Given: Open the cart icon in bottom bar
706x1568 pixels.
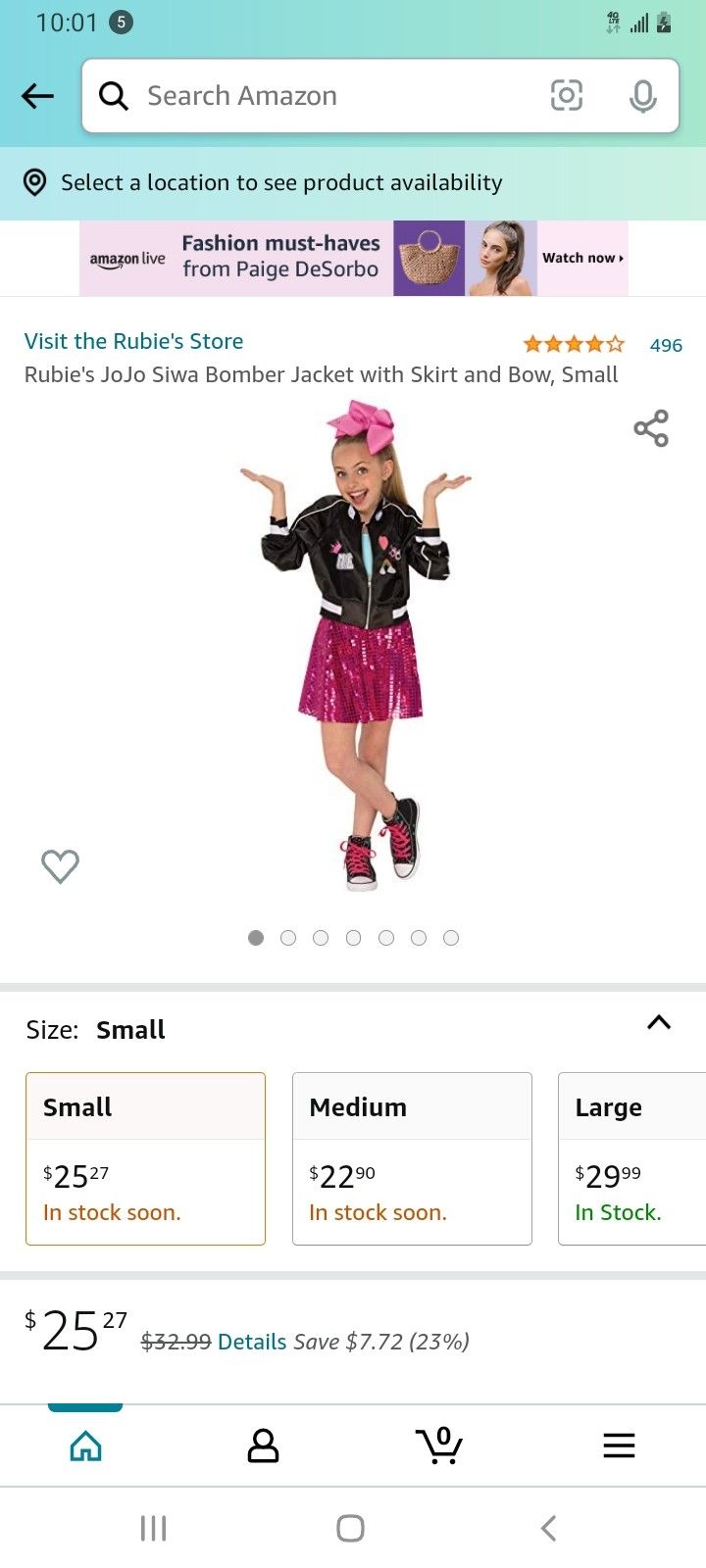Looking at the screenshot, I should pos(439,1445).
